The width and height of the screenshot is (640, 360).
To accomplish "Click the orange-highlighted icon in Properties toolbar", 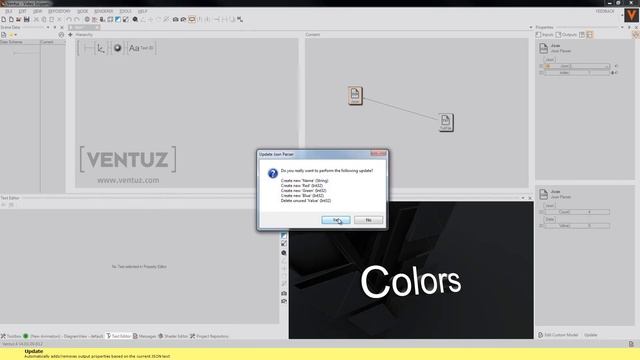I will (589, 35).
